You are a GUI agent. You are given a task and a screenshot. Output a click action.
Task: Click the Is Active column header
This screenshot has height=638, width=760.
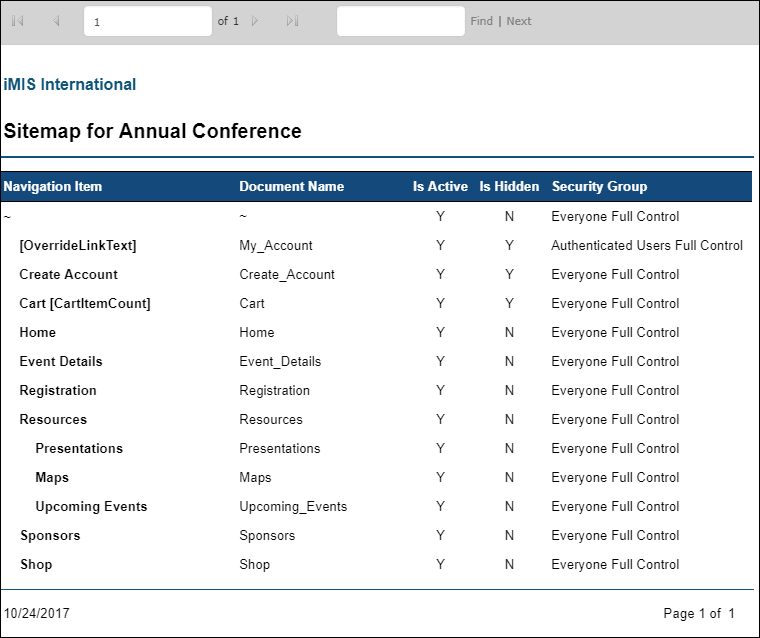440,186
